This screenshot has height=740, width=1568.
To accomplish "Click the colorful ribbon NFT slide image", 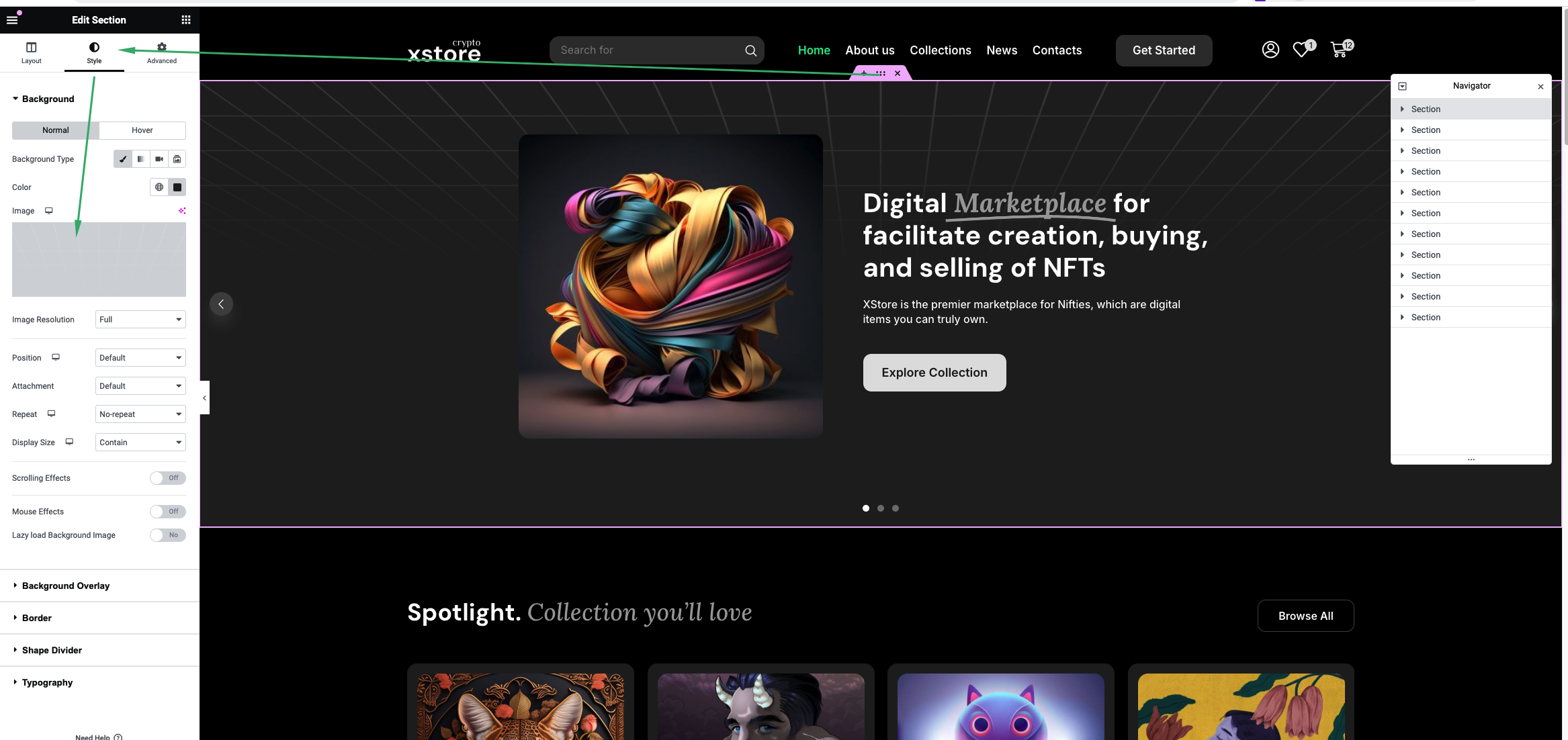I will (670, 286).
